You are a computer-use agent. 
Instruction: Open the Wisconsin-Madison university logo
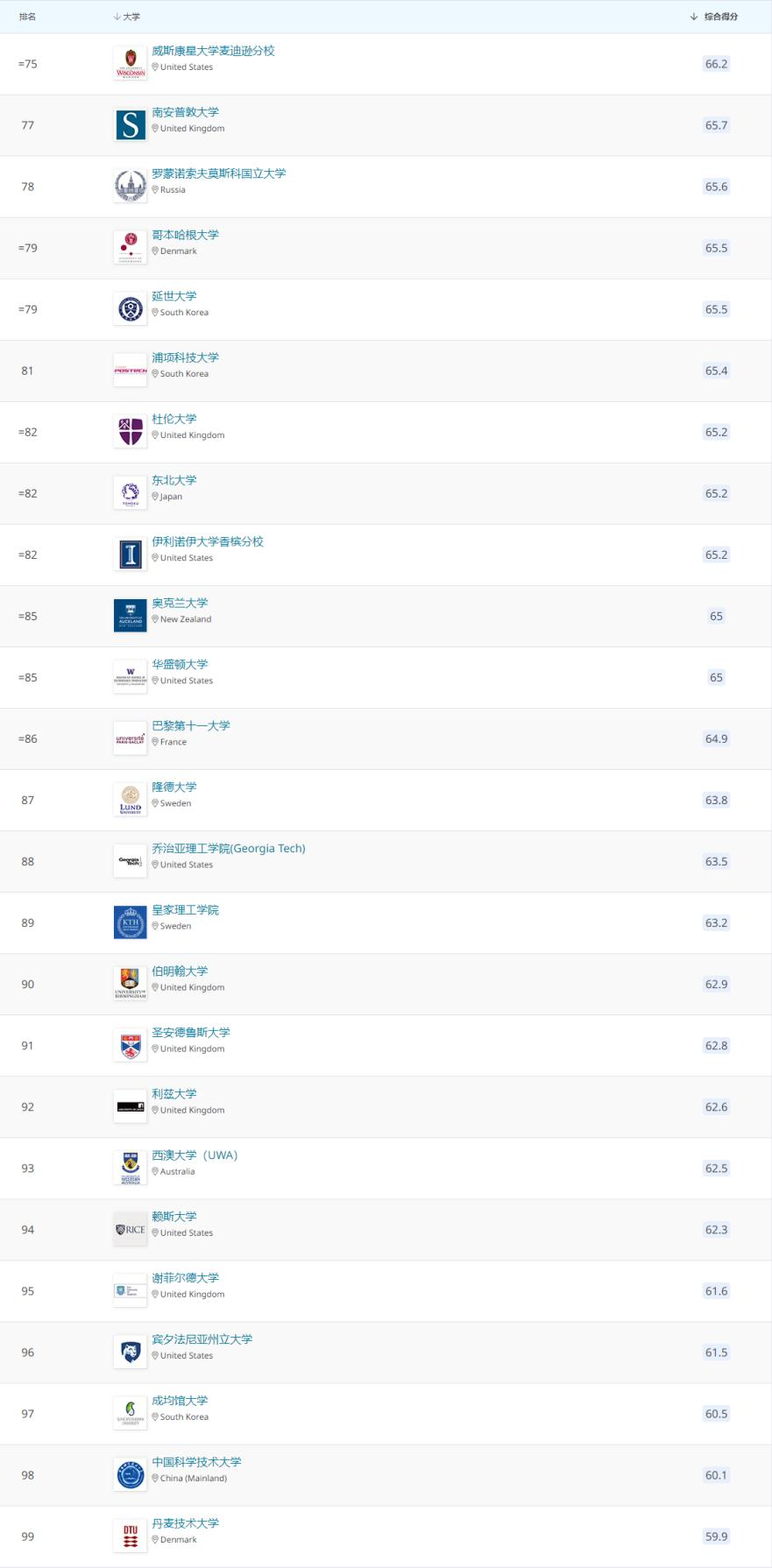pyautogui.click(x=131, y=64)
